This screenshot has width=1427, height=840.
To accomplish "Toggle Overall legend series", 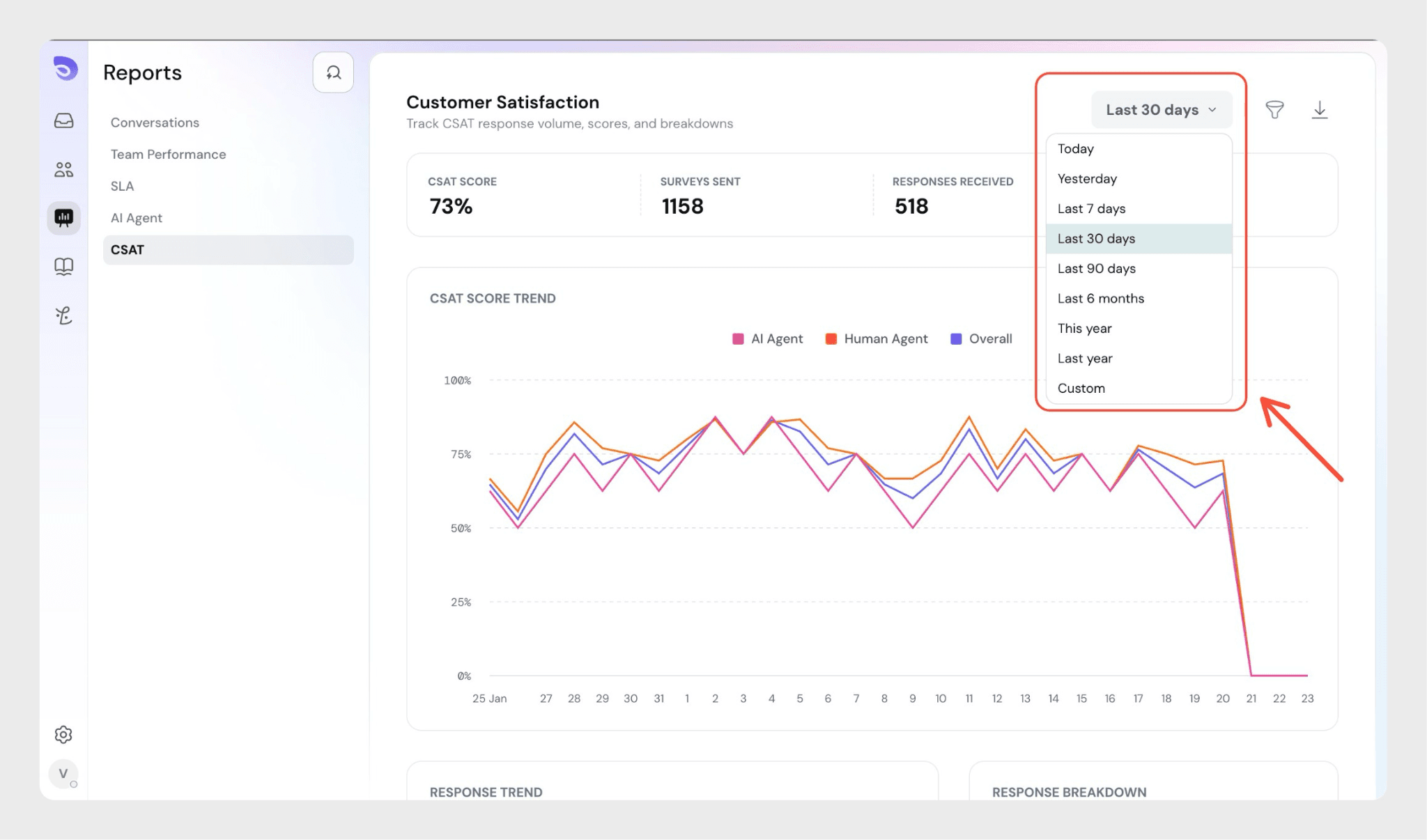I will click(x=989, y=339).
